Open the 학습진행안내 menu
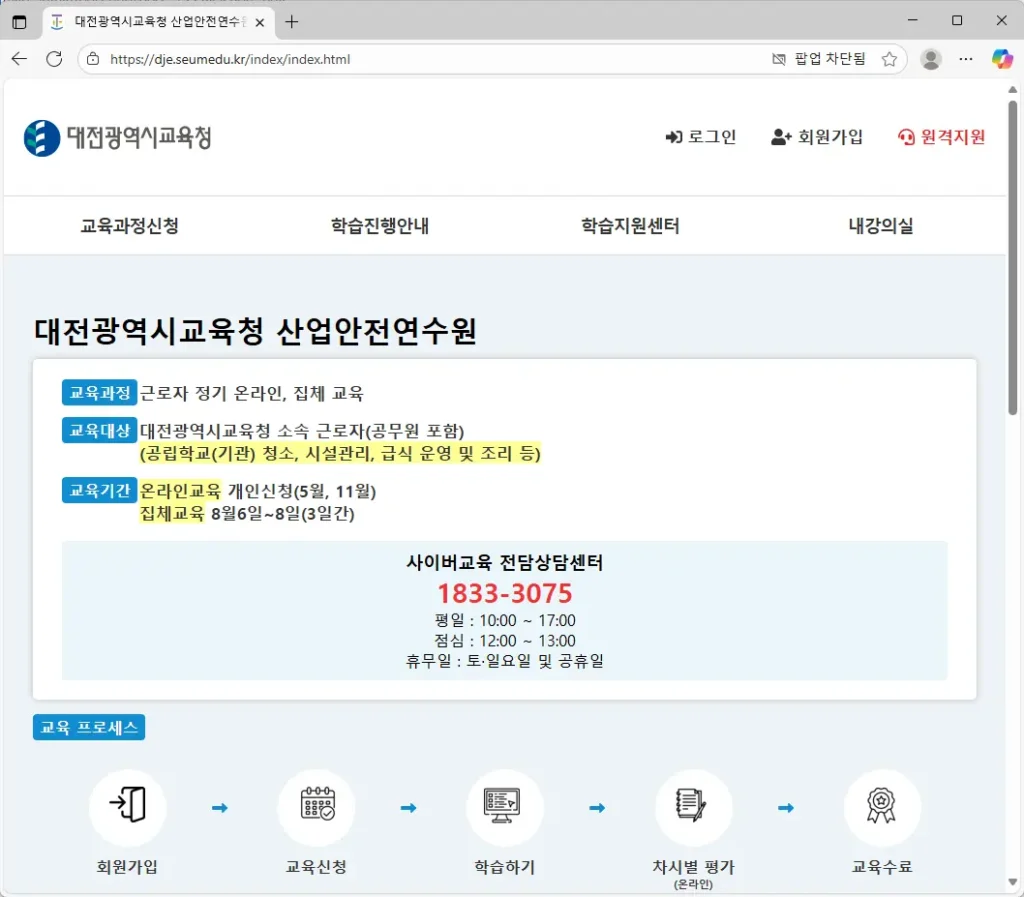1024x897 pixels. pos(380,226)
